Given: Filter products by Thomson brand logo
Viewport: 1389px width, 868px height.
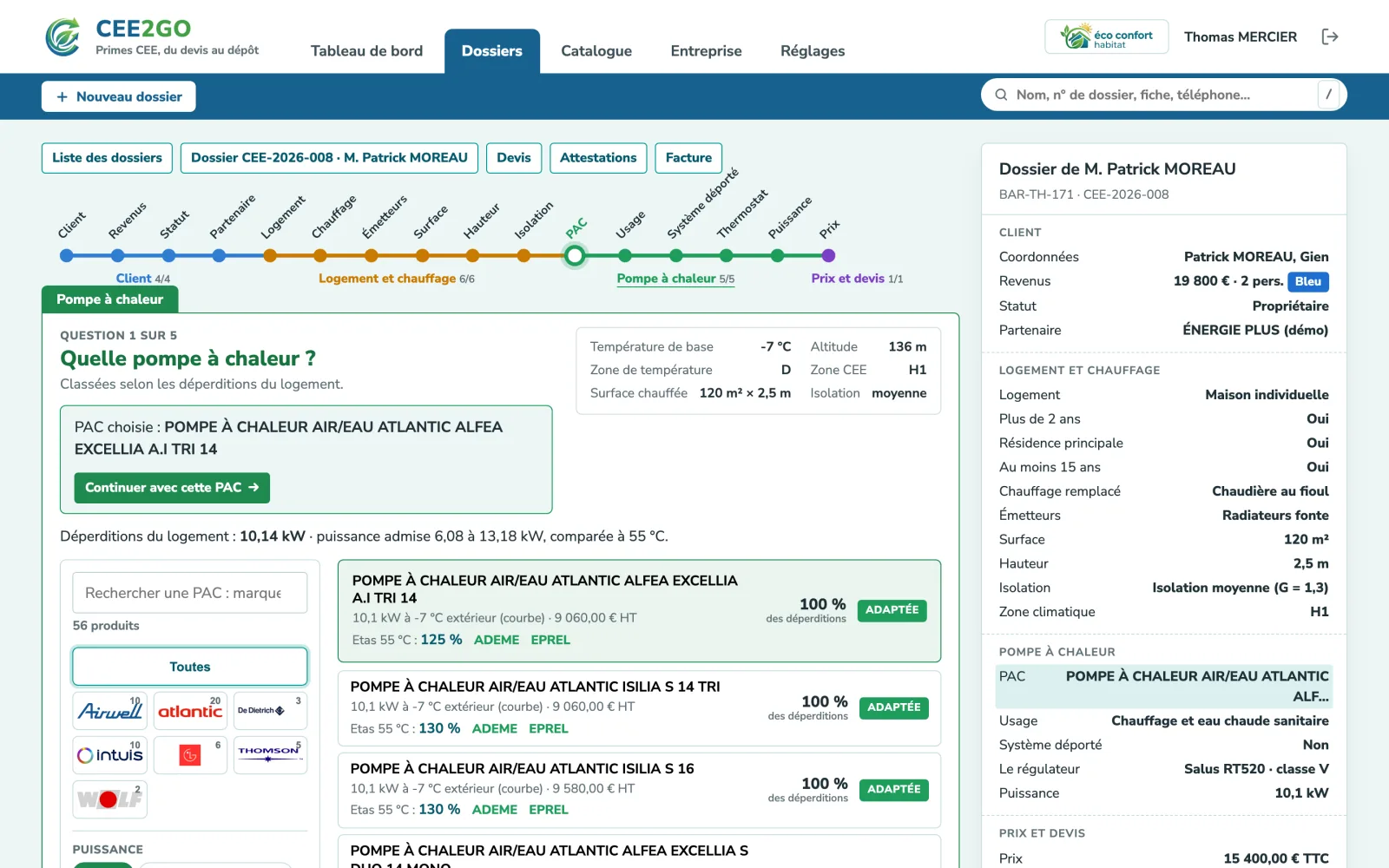Looking at the screenshot, I should click(x=270, y=755).
